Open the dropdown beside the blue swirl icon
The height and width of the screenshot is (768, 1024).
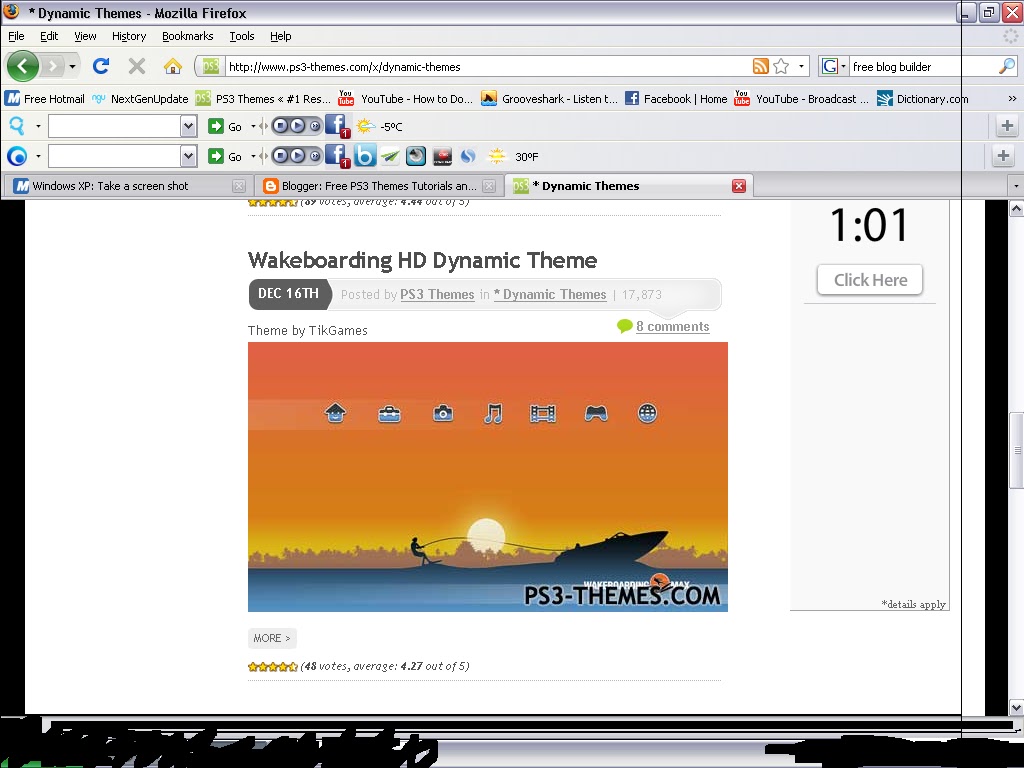(x=38, y=156)
